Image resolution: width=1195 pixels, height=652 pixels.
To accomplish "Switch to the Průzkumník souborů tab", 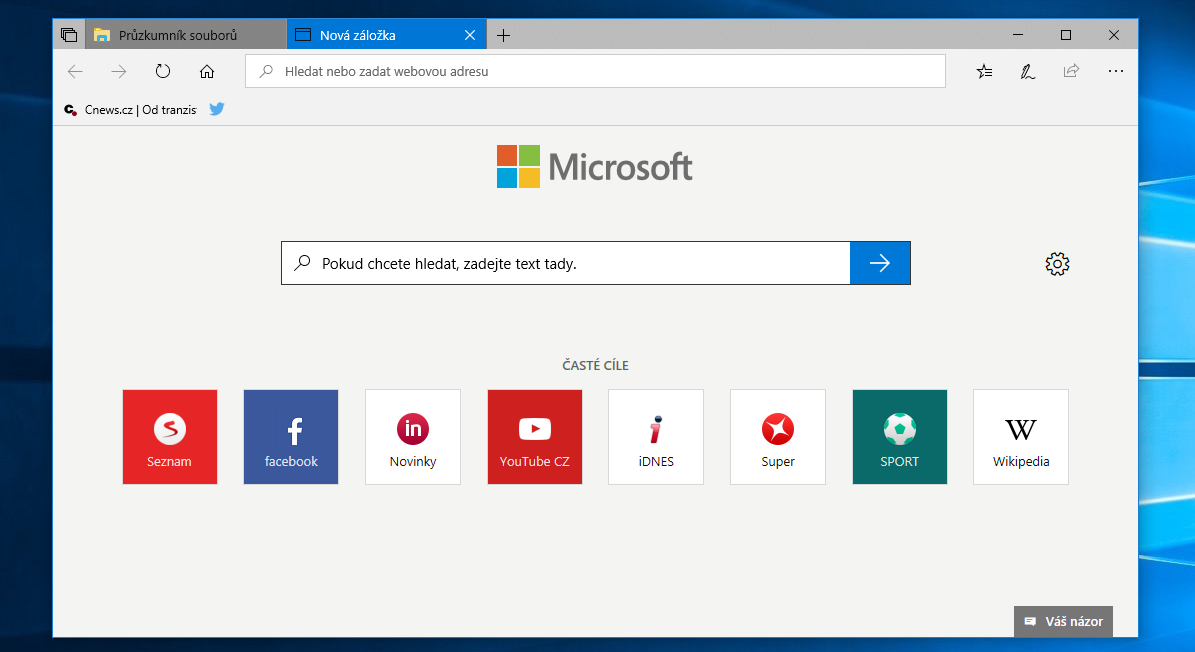I will (177, 35).
